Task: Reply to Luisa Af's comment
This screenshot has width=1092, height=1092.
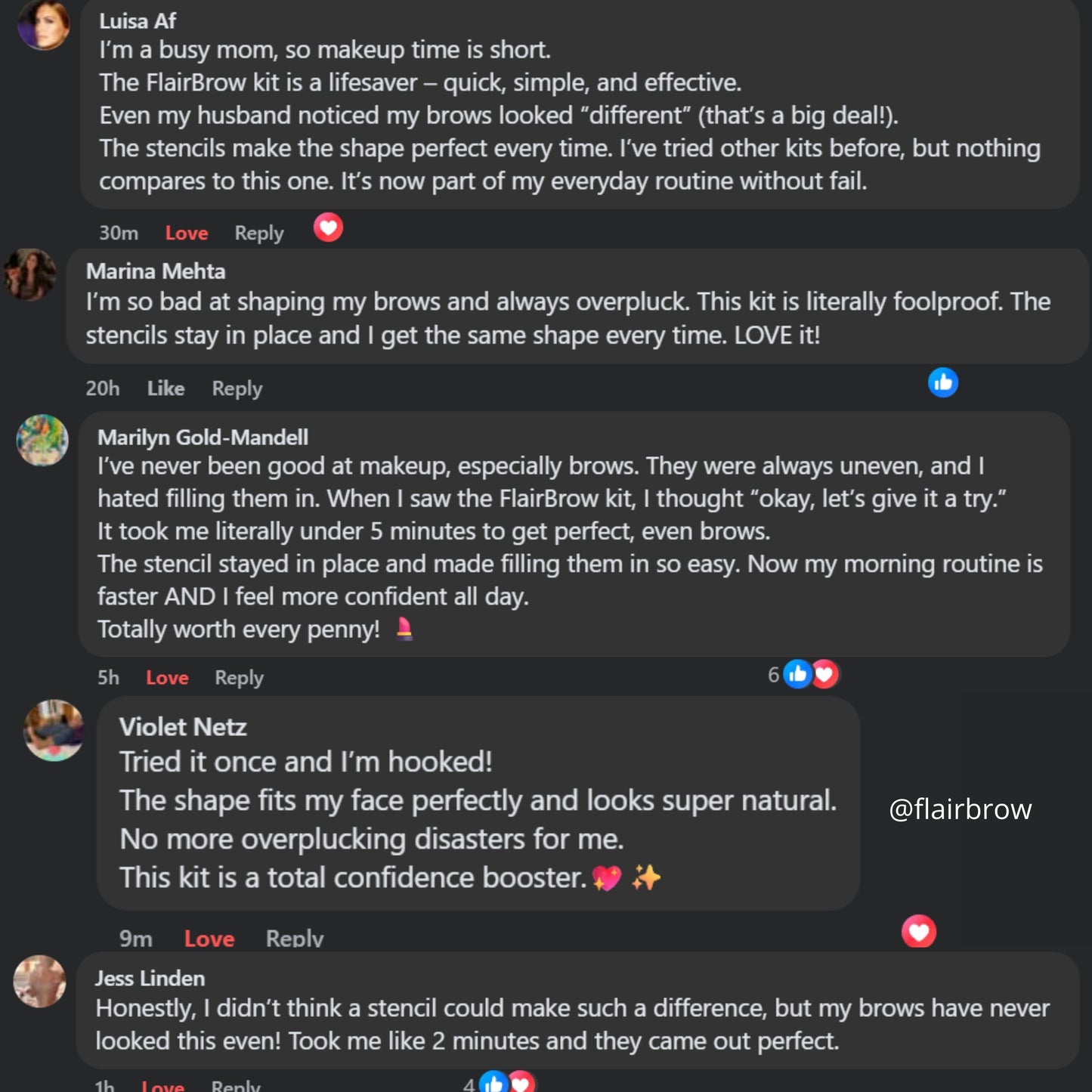Action: [x=259, y=233]
